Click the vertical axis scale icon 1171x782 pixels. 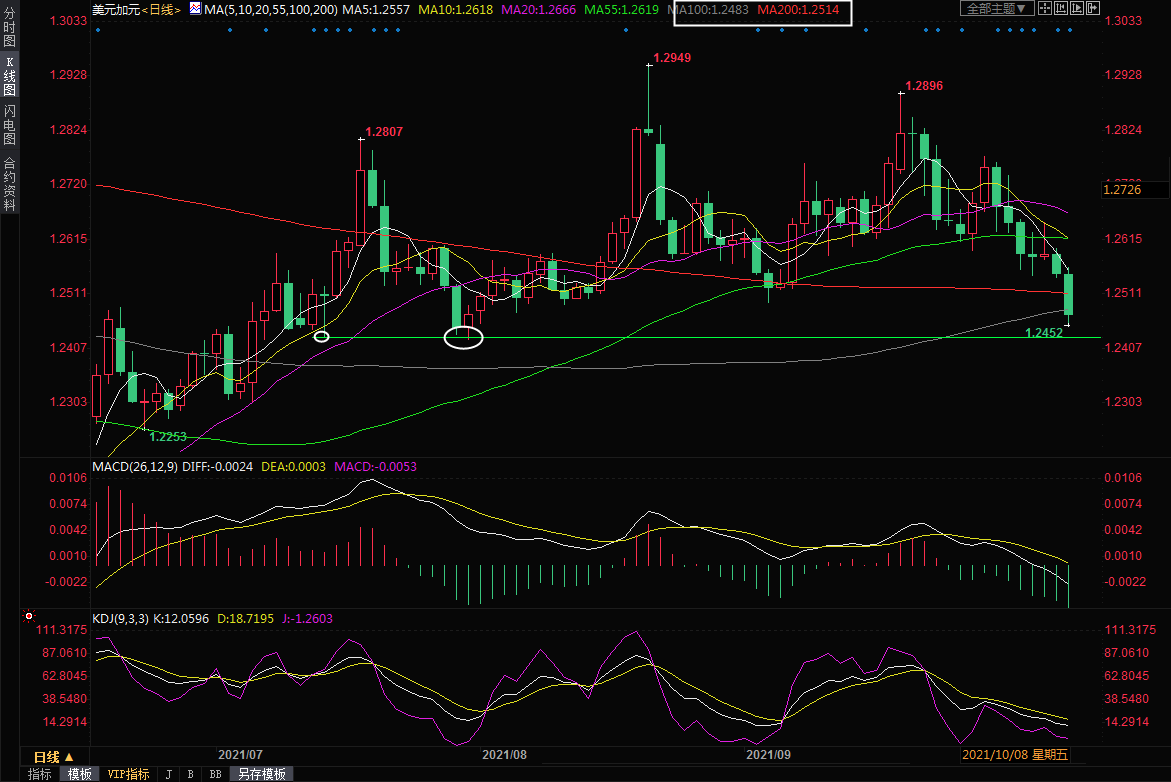click(x=1061, y=9)
